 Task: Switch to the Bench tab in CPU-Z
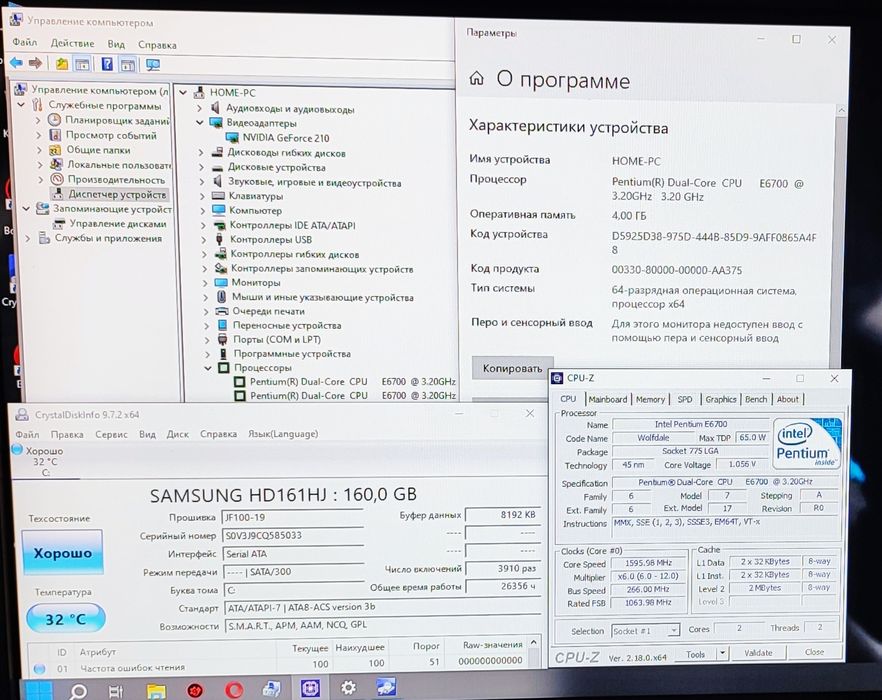click(756, 399)
